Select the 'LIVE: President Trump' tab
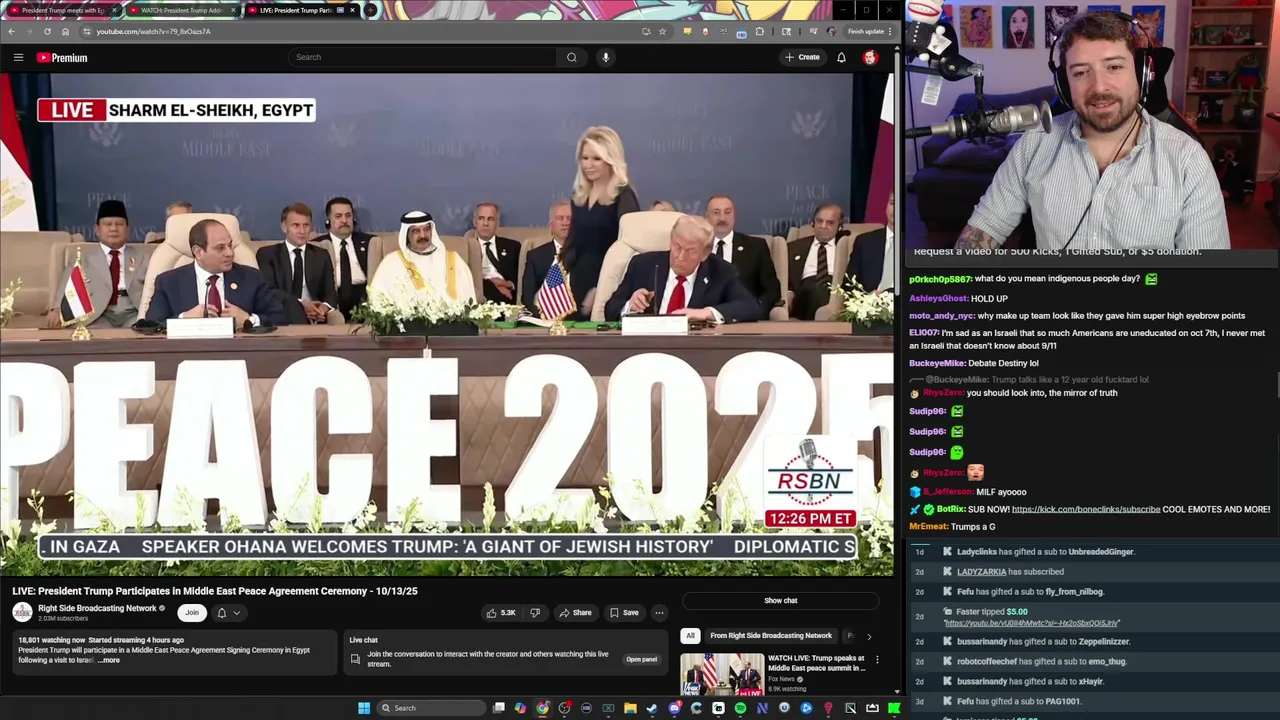Image resolution: width=1280 pixels, height=720 pixels. click(x=300, y=10)
